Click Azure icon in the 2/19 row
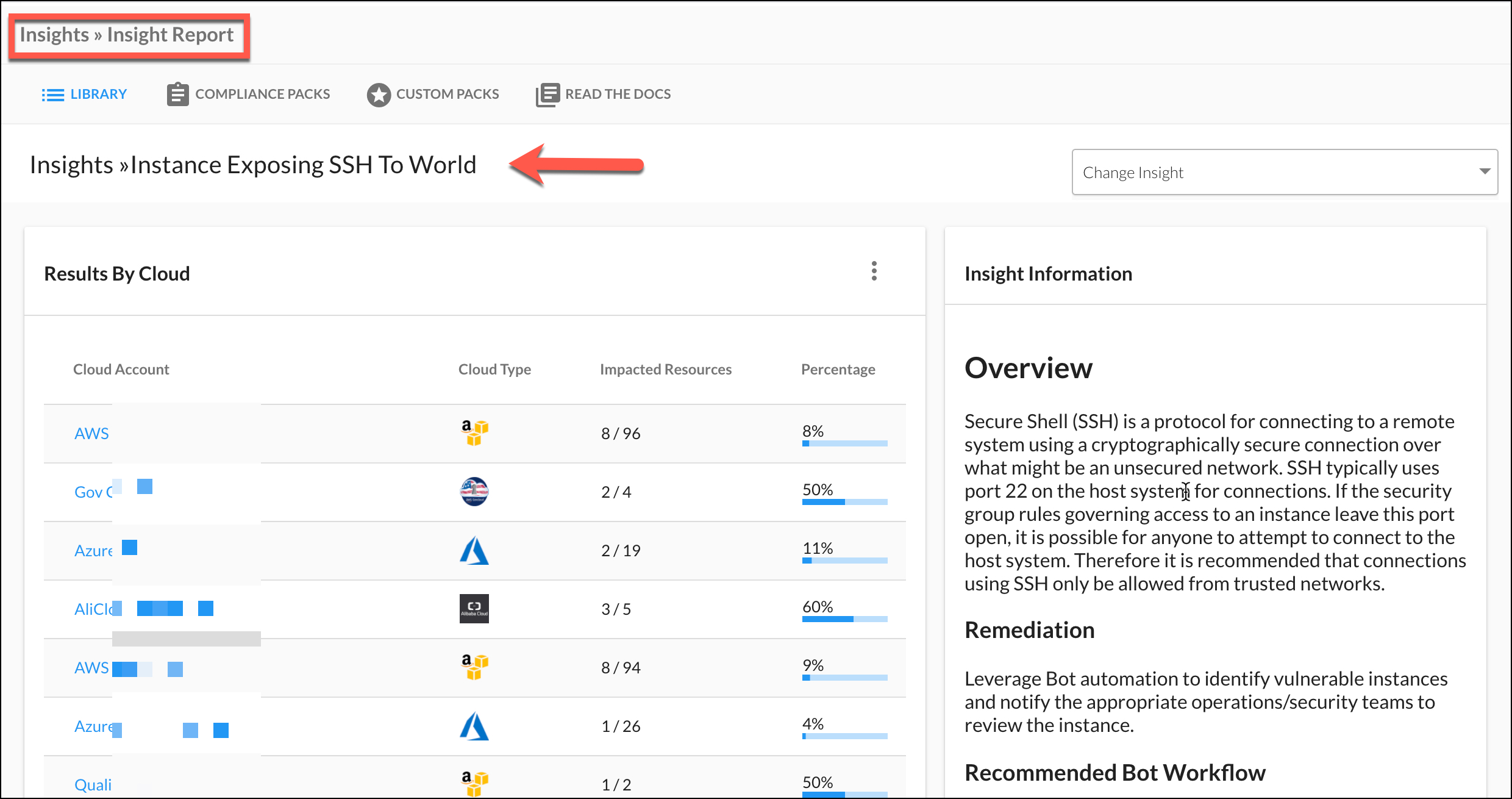The height and width of the screenshot is (799, 1512). point(474,550)
